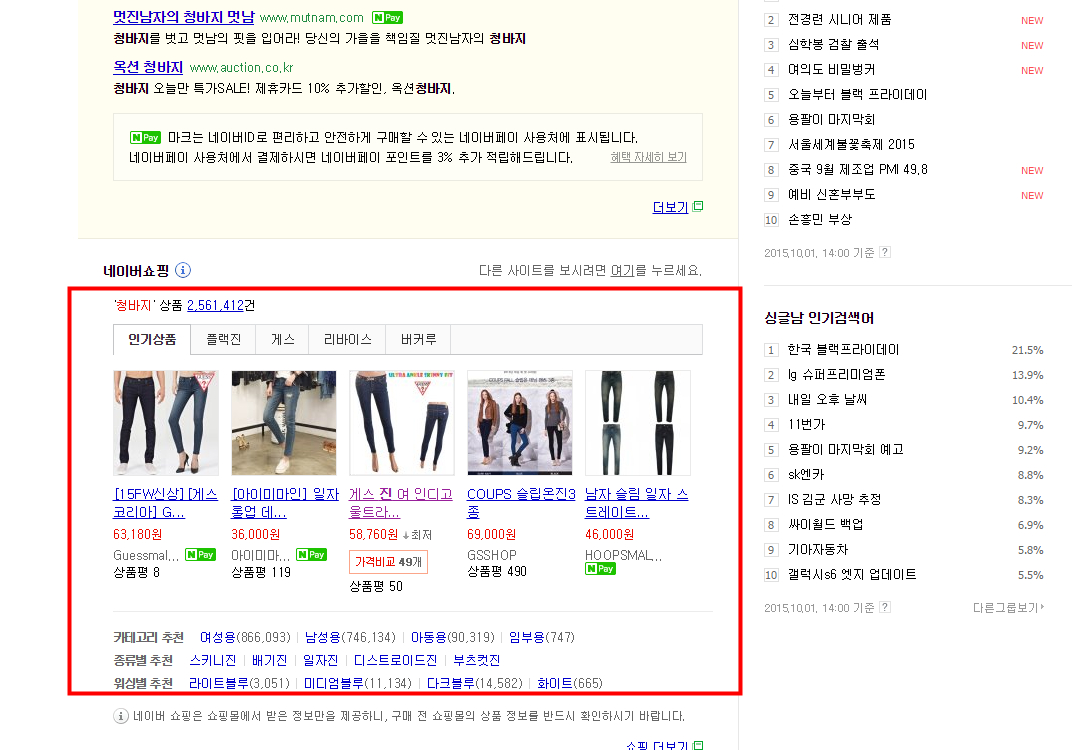Click the lg 슈퍼프리미엄폰 popular search
The width and height of the screenshot is (1072, 750).
click(x=836, y=375)
